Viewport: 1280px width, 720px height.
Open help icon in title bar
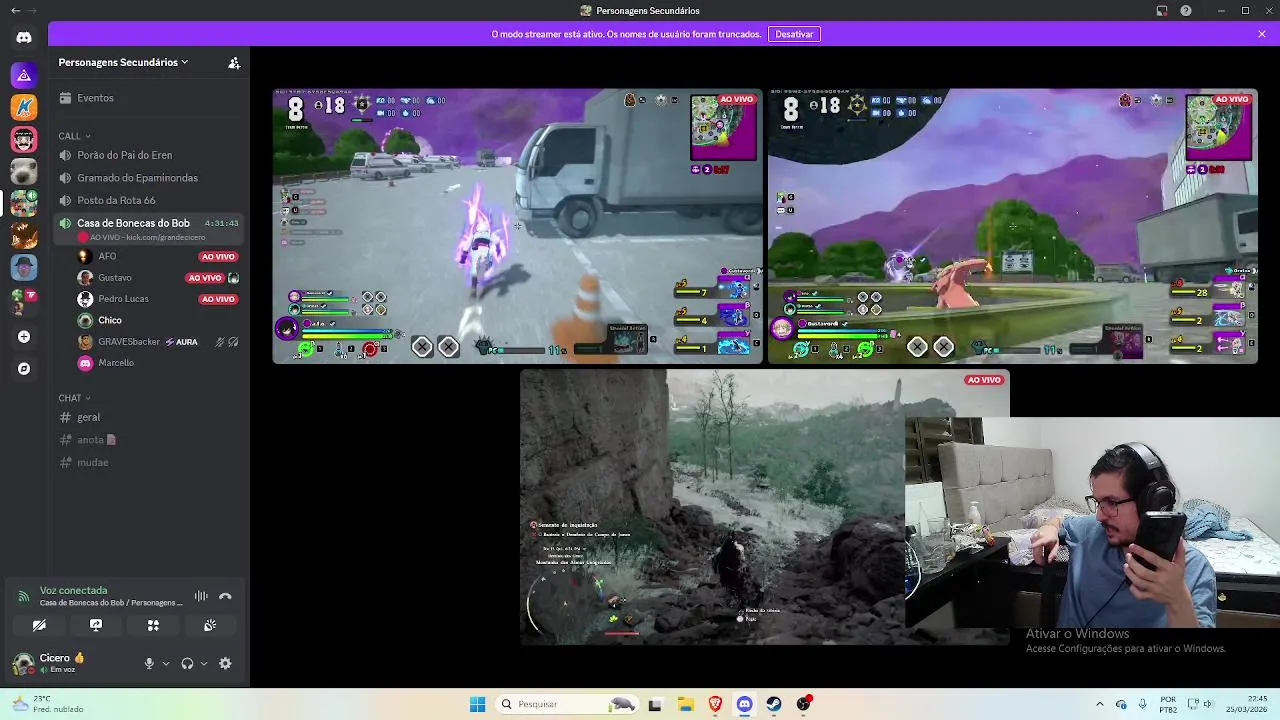(1186, 10)
